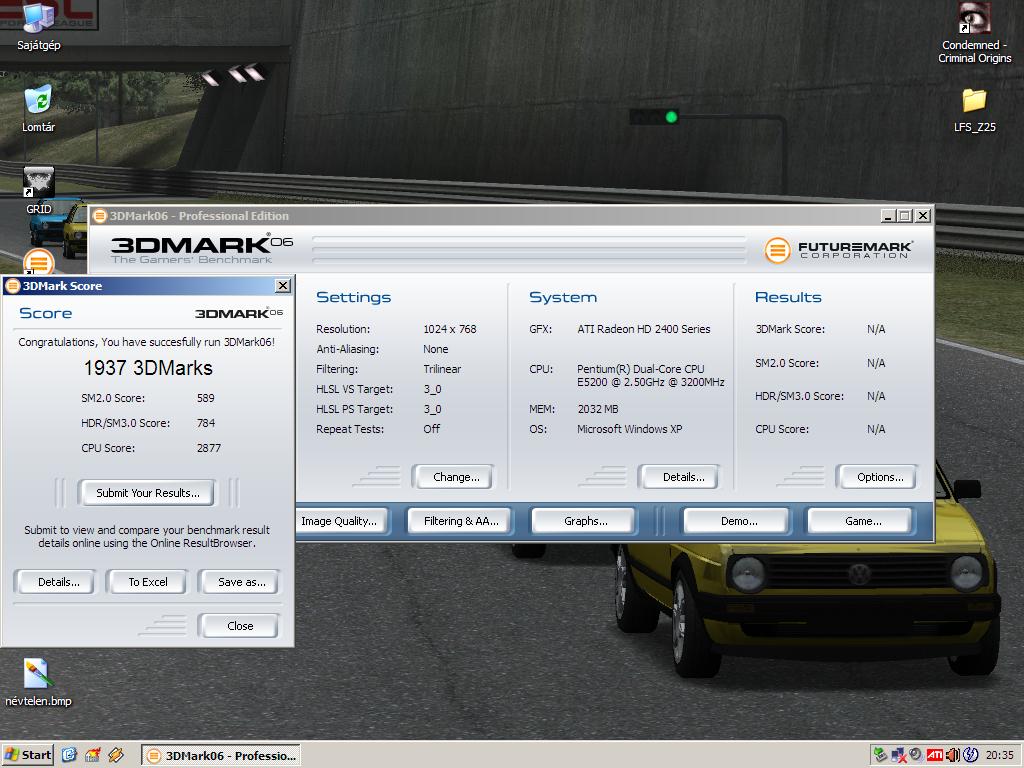The width and height of the screenshot is (1024, 768).
Task: Open the Start menu
Action: coord(27,755)
